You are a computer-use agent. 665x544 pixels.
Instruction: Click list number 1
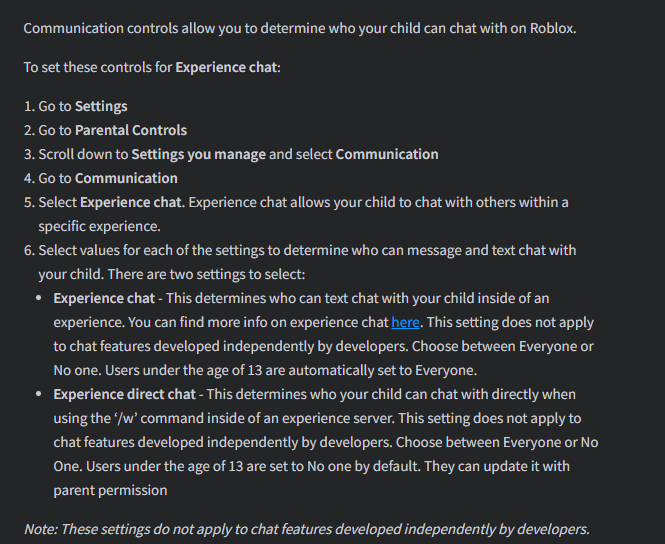click(x=29, y=106)
